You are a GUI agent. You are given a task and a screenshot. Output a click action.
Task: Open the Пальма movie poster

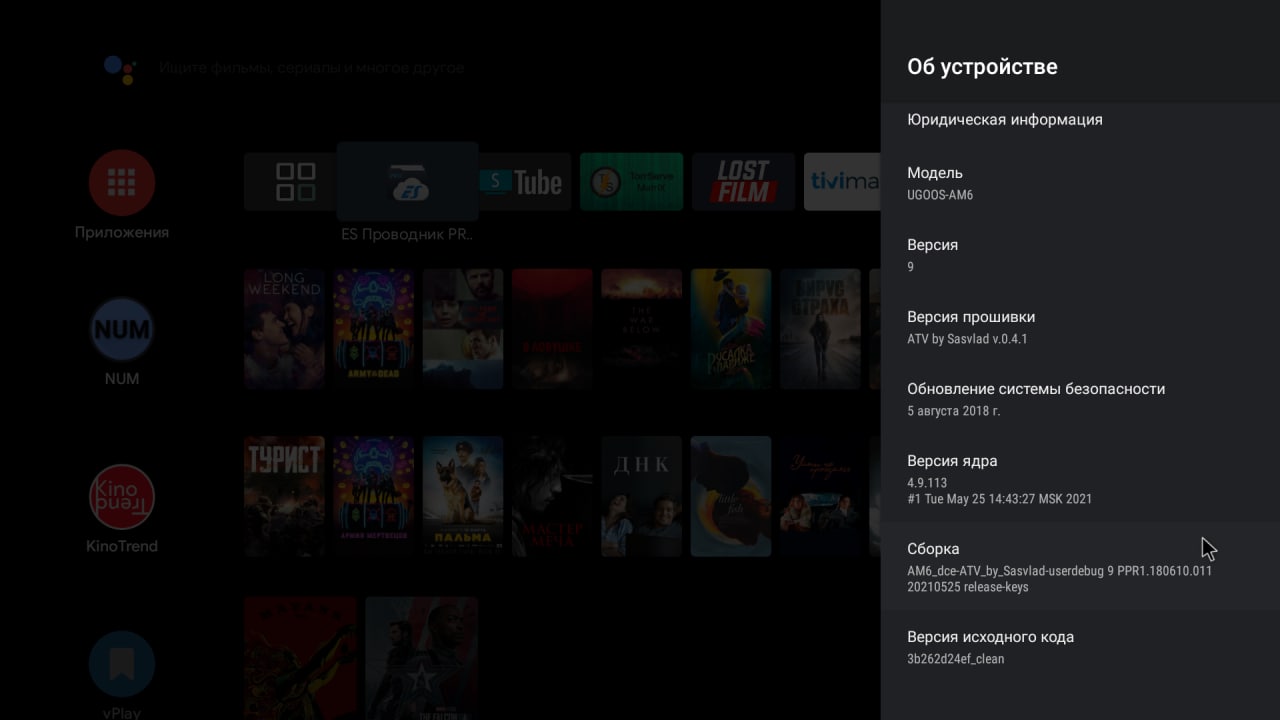tap(463, 496)
